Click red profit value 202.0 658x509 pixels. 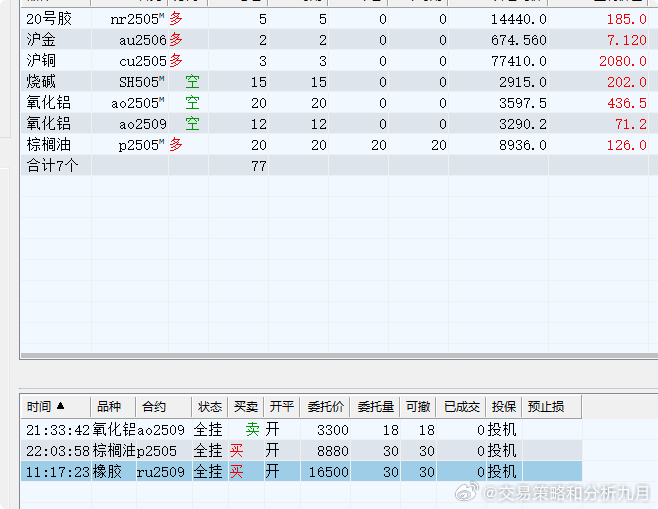[x=627, y=82]
